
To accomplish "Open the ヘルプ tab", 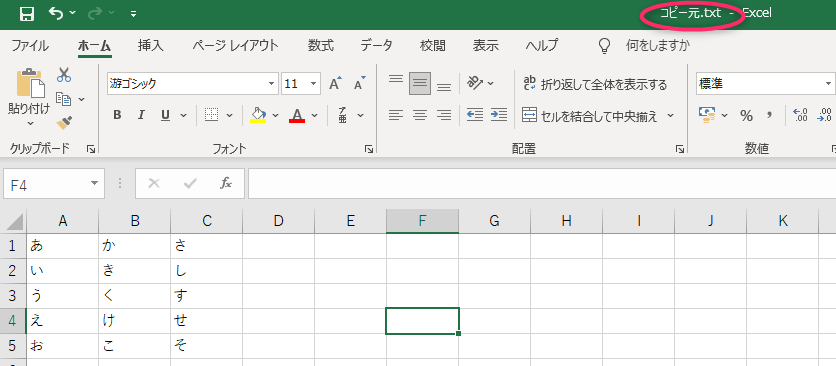I will pos(542,45).
